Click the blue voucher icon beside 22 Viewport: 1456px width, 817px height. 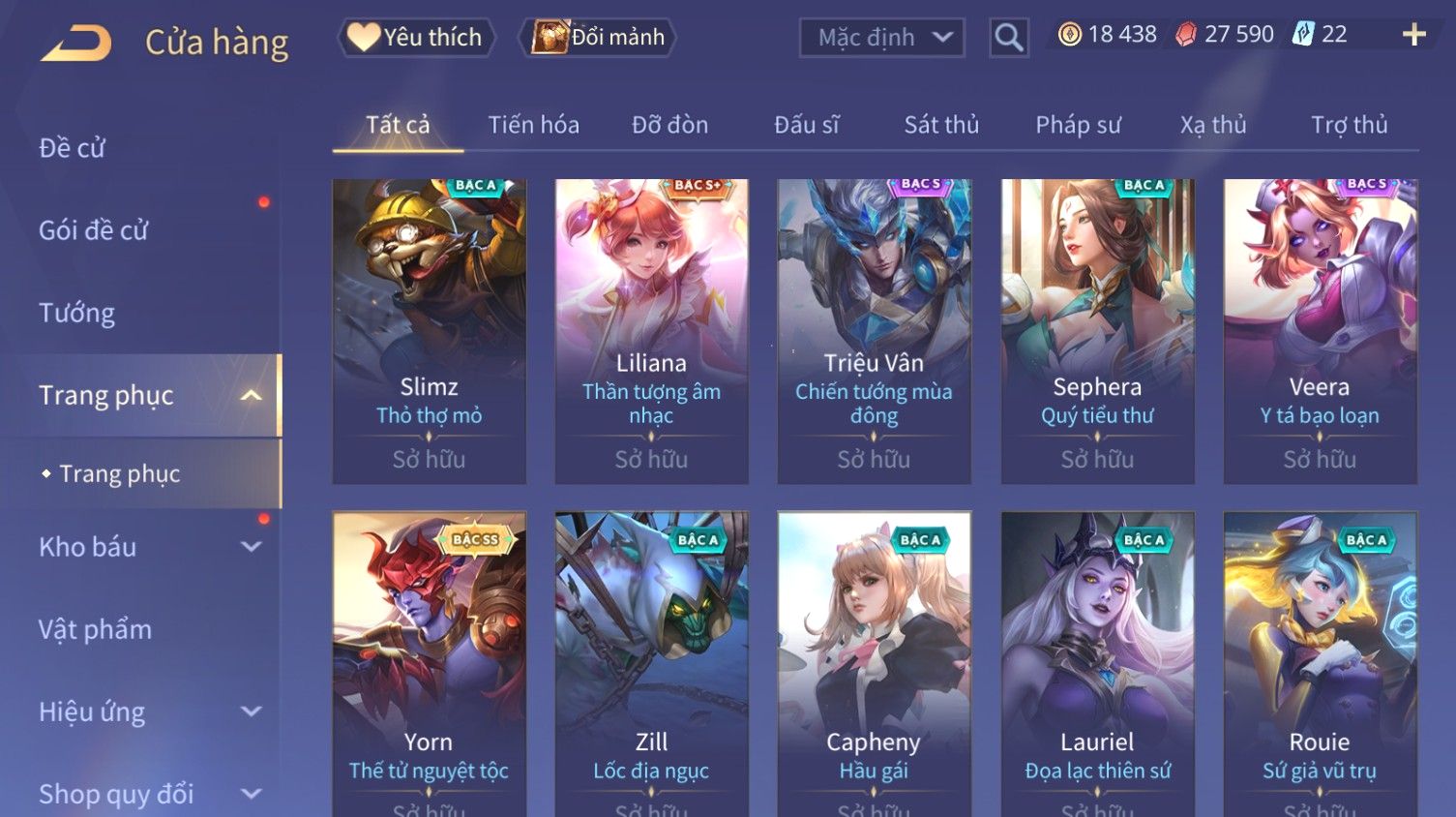1303,35
